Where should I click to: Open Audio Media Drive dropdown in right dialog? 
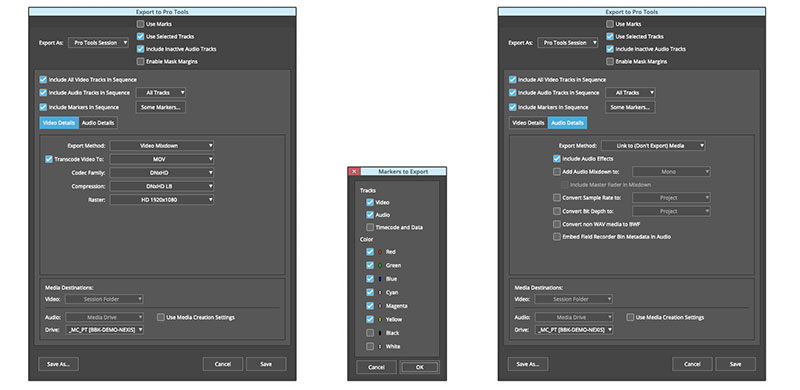[x=574, y=318]
